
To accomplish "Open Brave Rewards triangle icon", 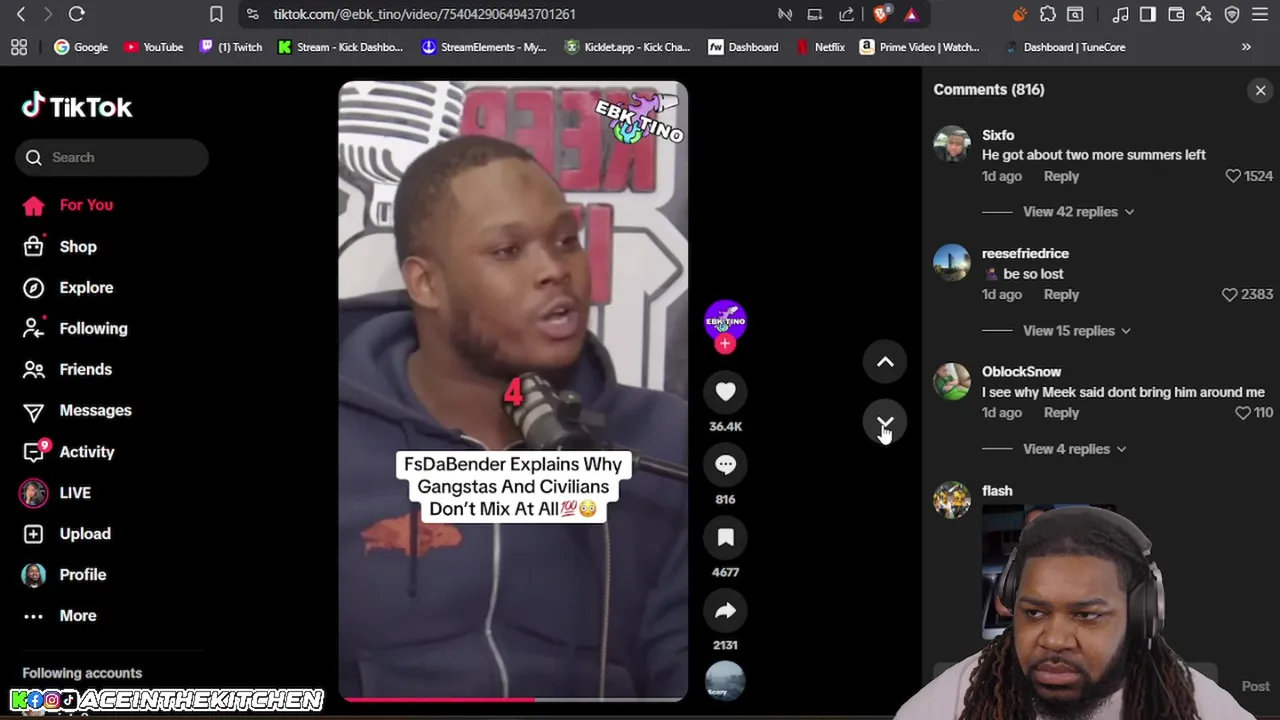I will click(x=911, y=14).
